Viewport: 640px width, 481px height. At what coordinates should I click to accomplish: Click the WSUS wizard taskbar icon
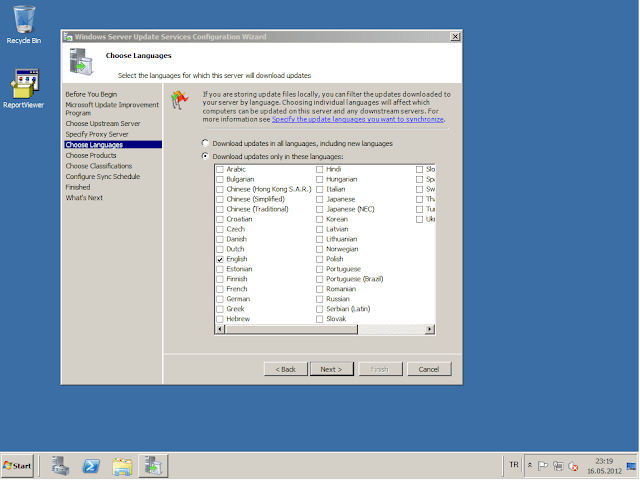[x=153, y=465]
